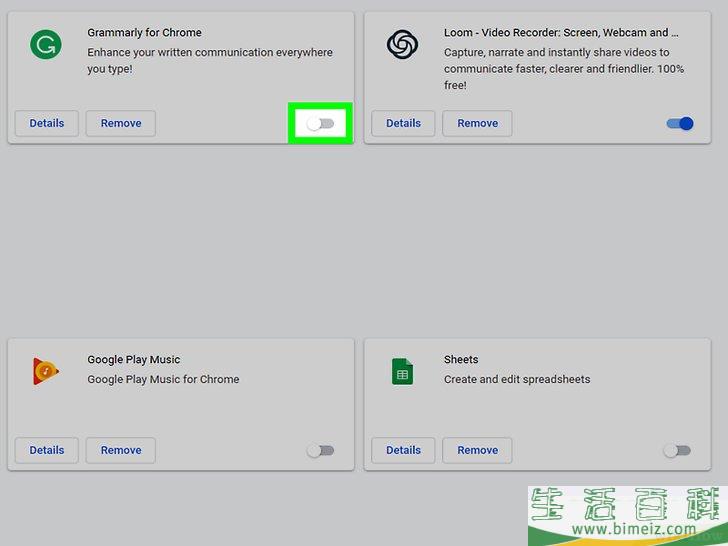Viewport: 728px width, 546px height.
Task: Show Details for Google Play Music
Action: (47, 450)
